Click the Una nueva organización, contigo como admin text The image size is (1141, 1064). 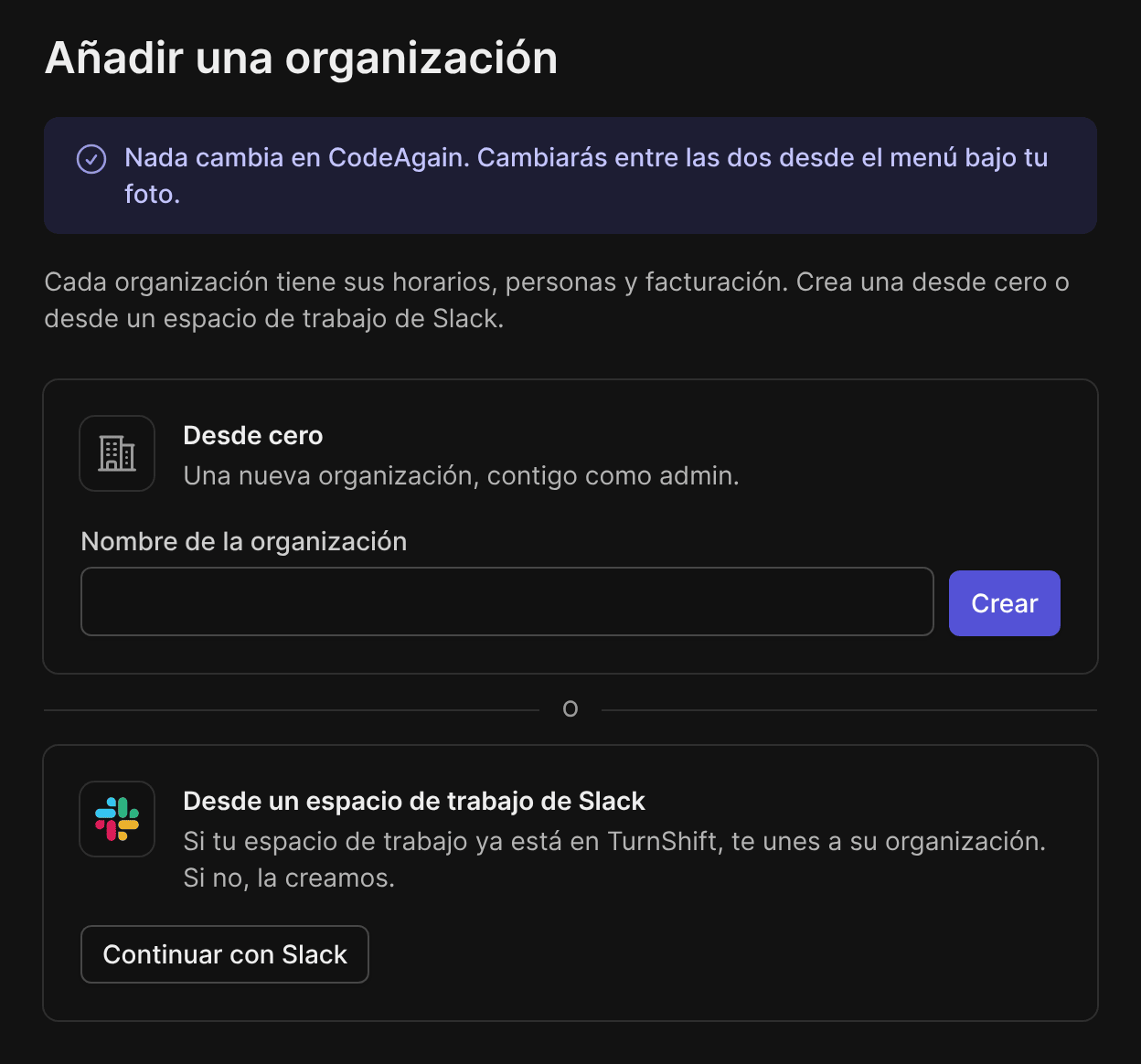[x=462, y=475]
